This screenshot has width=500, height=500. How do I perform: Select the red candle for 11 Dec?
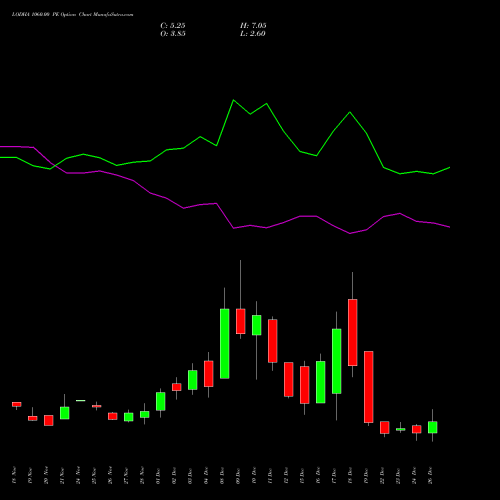(273, 341)
